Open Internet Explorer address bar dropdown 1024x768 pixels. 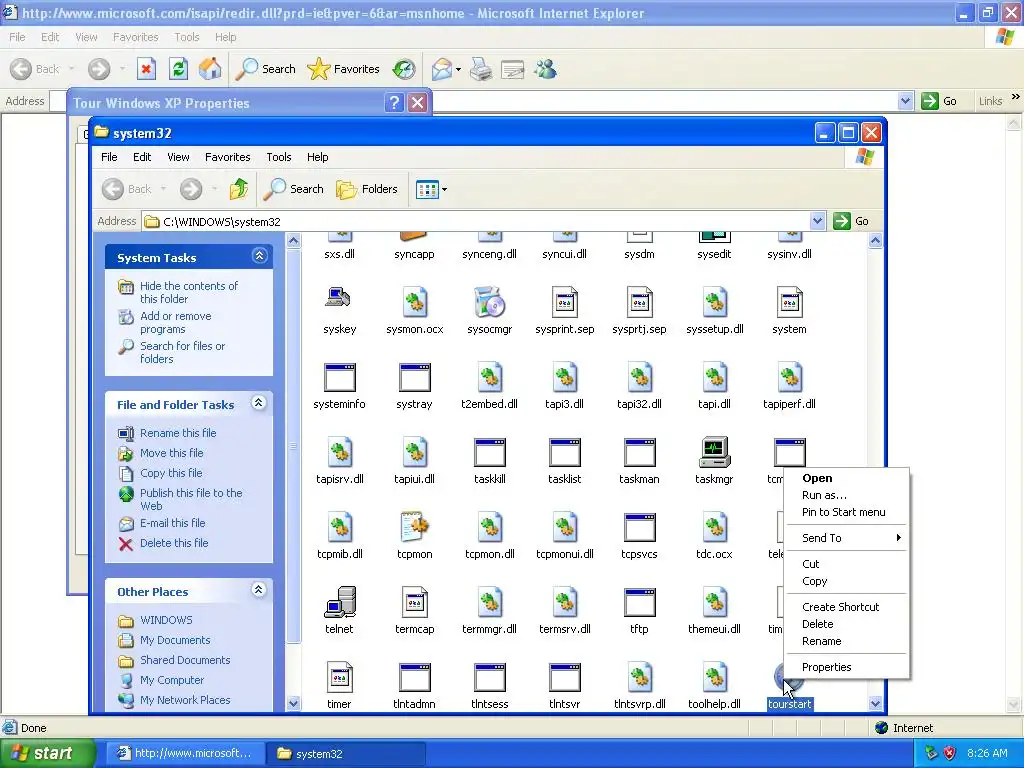[905, 101]
